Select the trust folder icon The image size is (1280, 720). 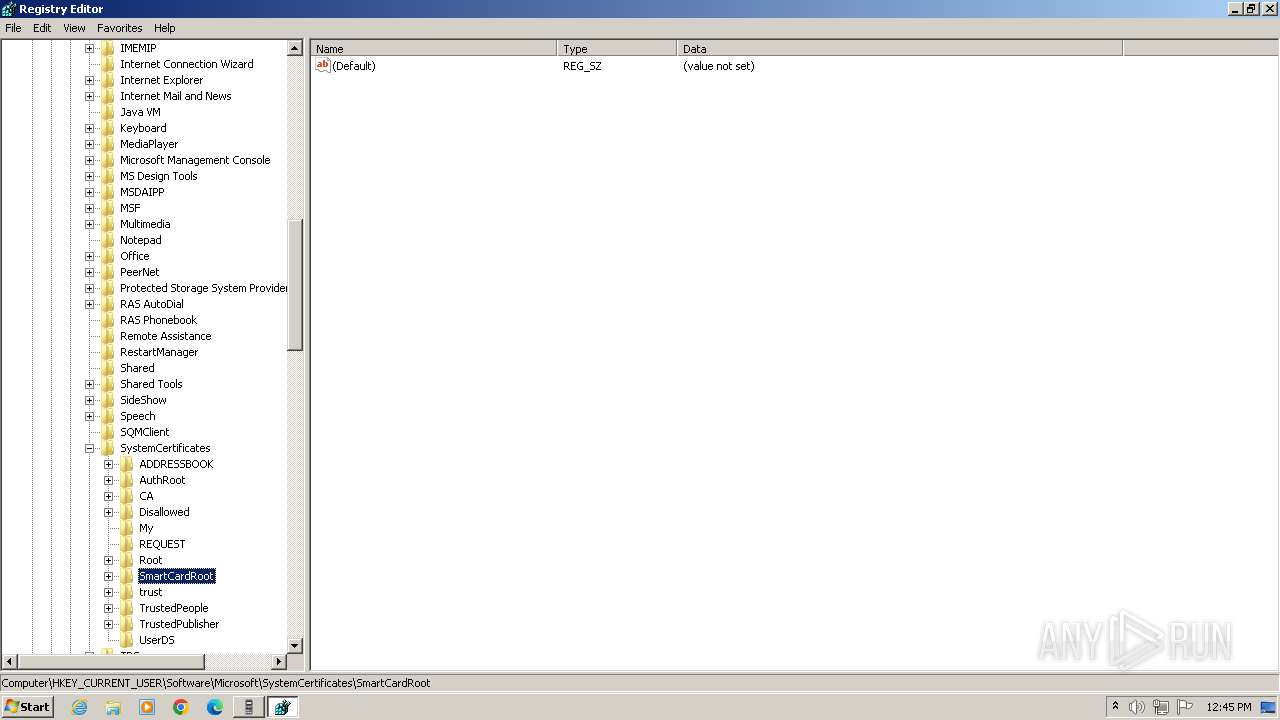coord(127,592)
